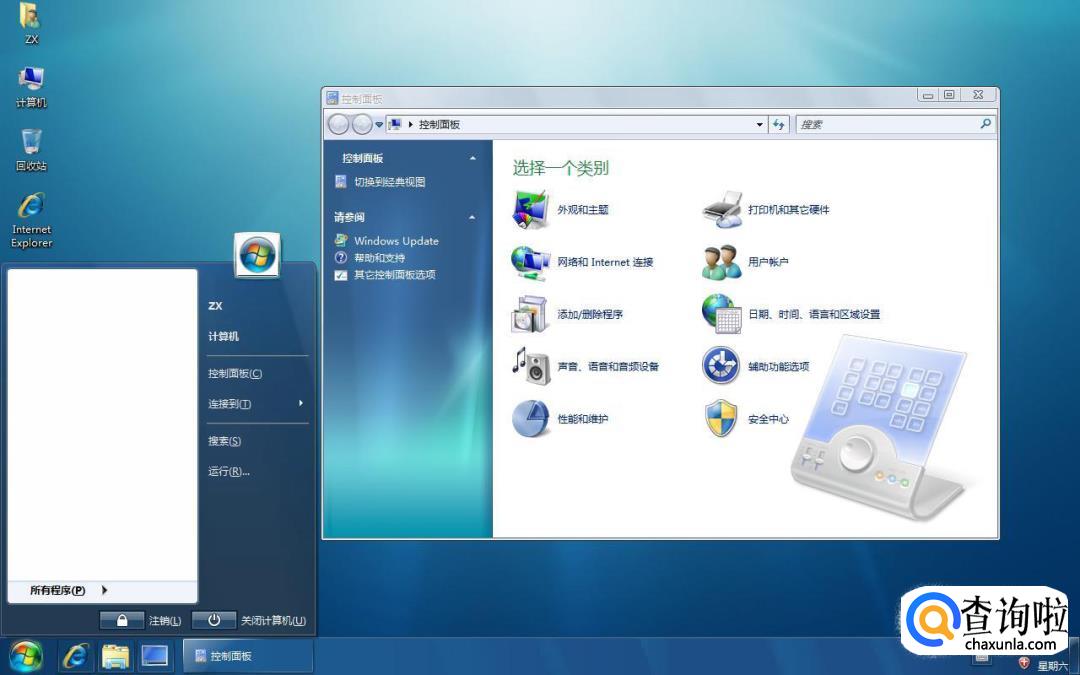Click the search magnifier icon
This screenshot has width=1080, height=675.
(x=985, y=124)
